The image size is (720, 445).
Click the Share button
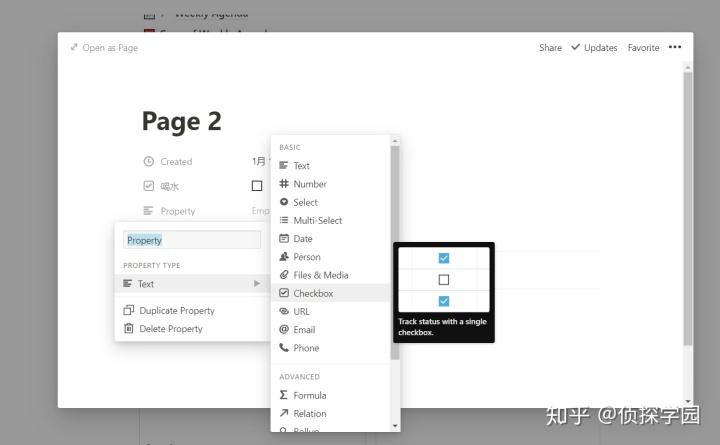pyautogui.click(x=550, y=47)
